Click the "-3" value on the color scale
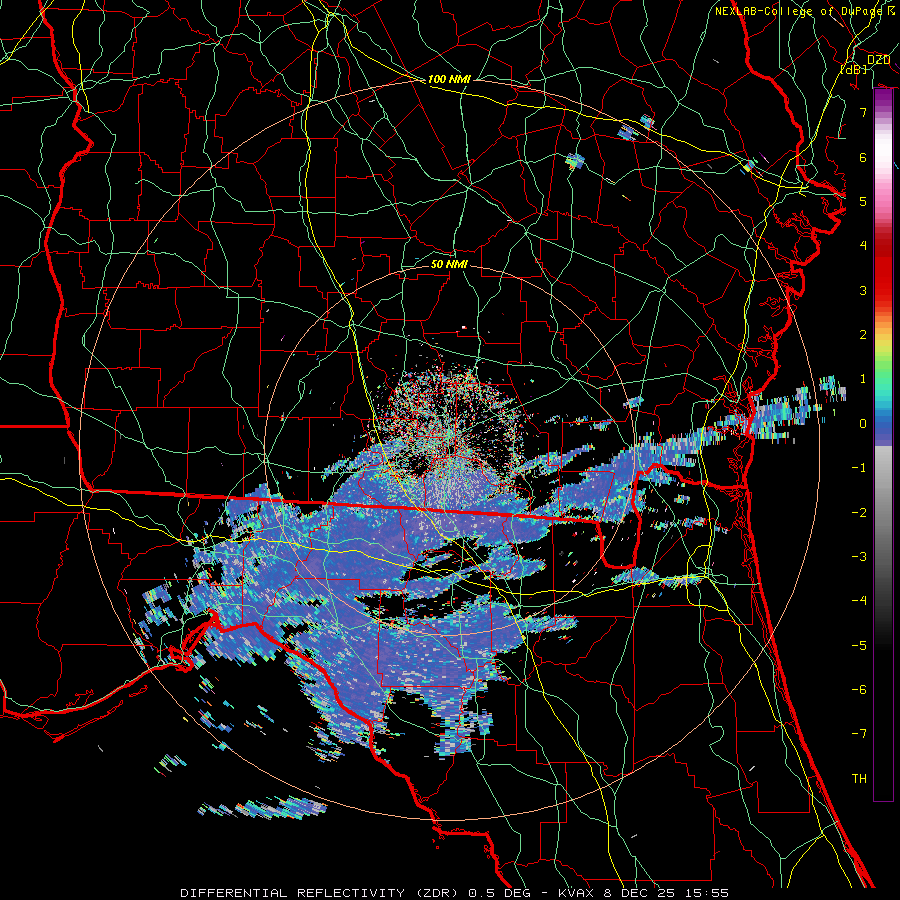Image resolution: width=900 pixels, height=900 pixels. tap(859, 557)
